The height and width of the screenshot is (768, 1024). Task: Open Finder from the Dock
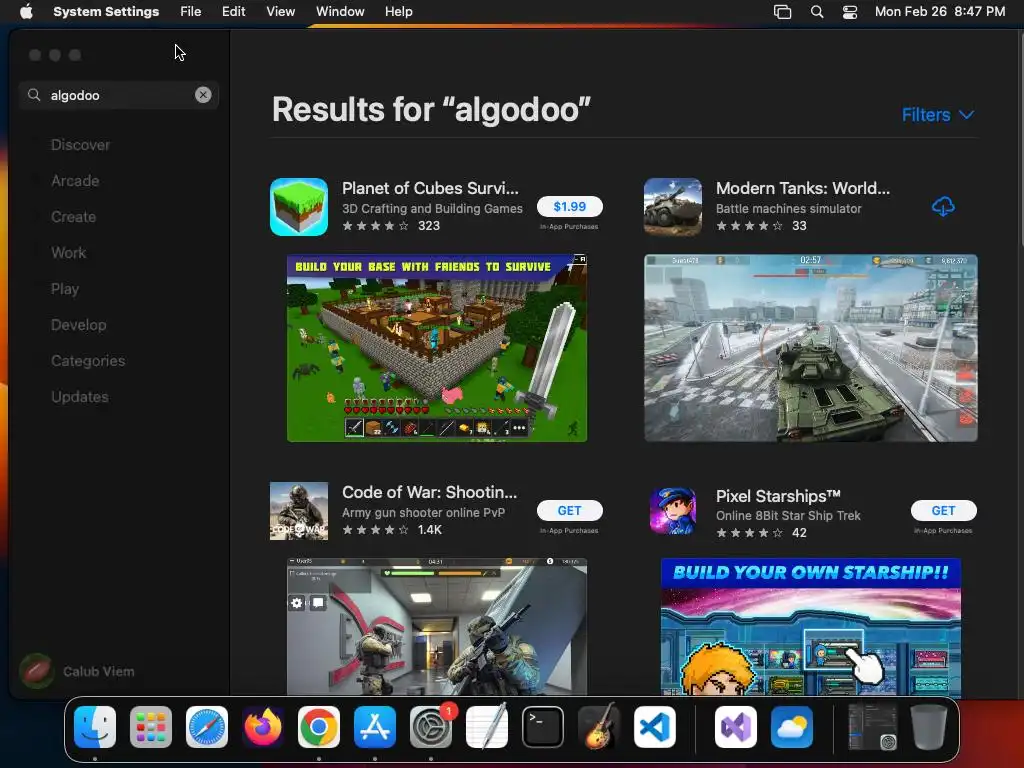coord(95,727)
